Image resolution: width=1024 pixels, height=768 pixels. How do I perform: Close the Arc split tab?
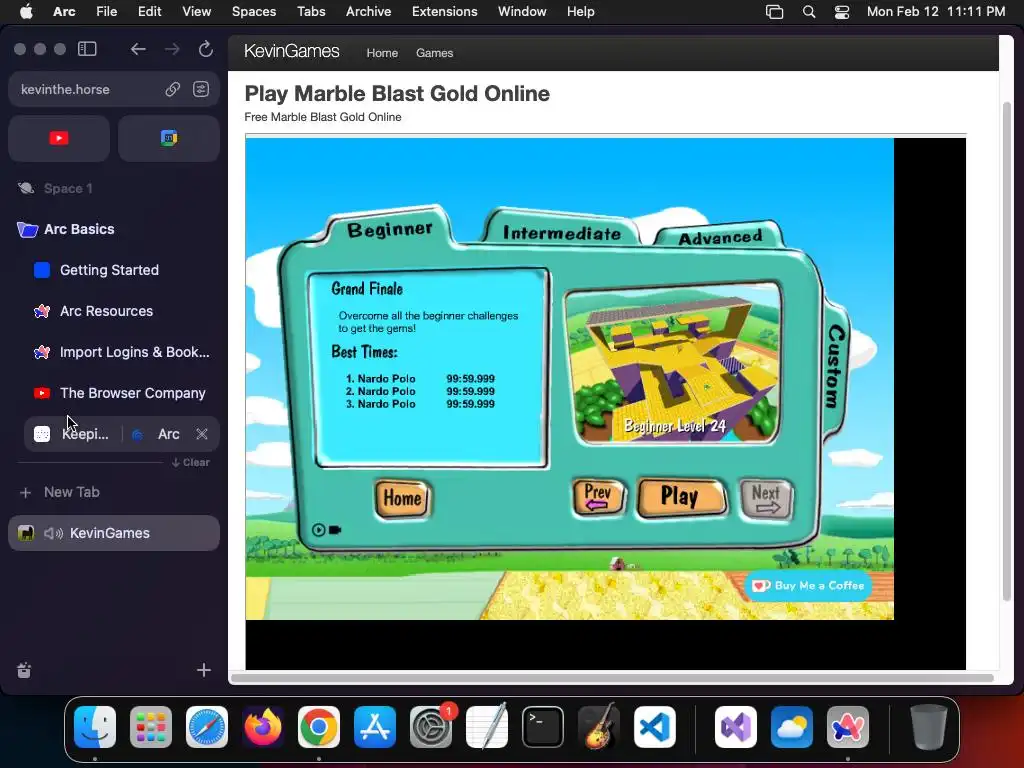tap(202, 434)
